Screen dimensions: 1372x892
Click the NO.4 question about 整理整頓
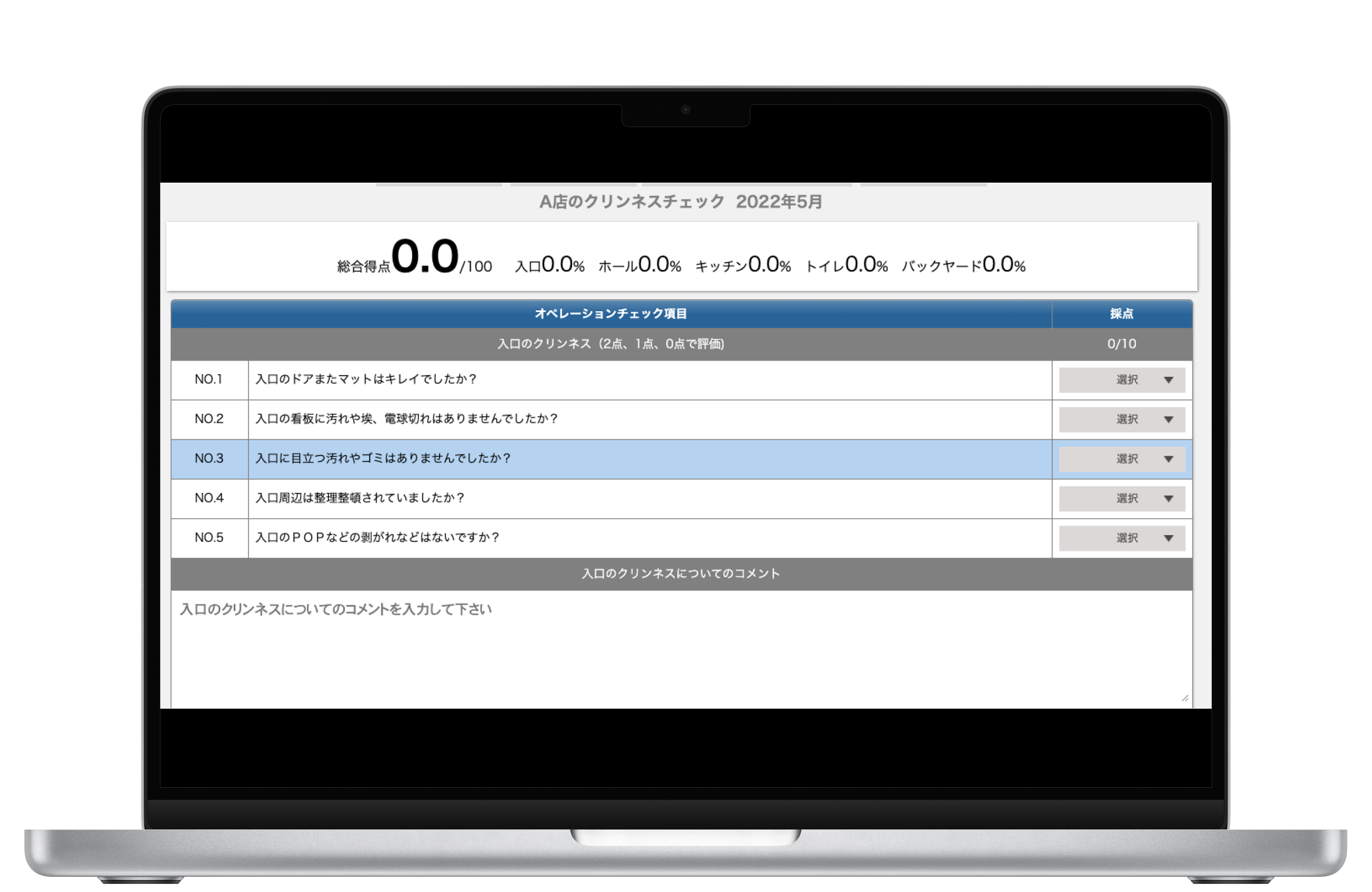pos(360,497)
